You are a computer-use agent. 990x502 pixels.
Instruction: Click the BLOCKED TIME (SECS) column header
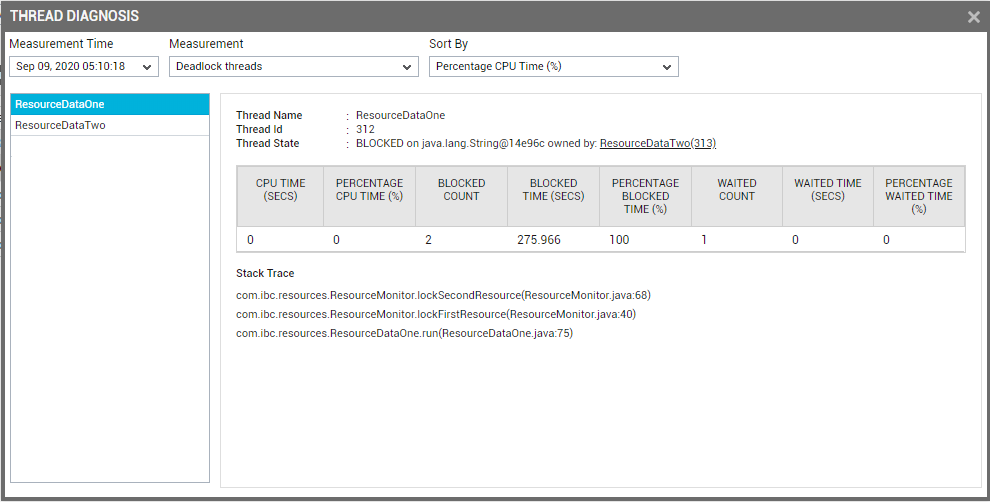pos(554,196)
